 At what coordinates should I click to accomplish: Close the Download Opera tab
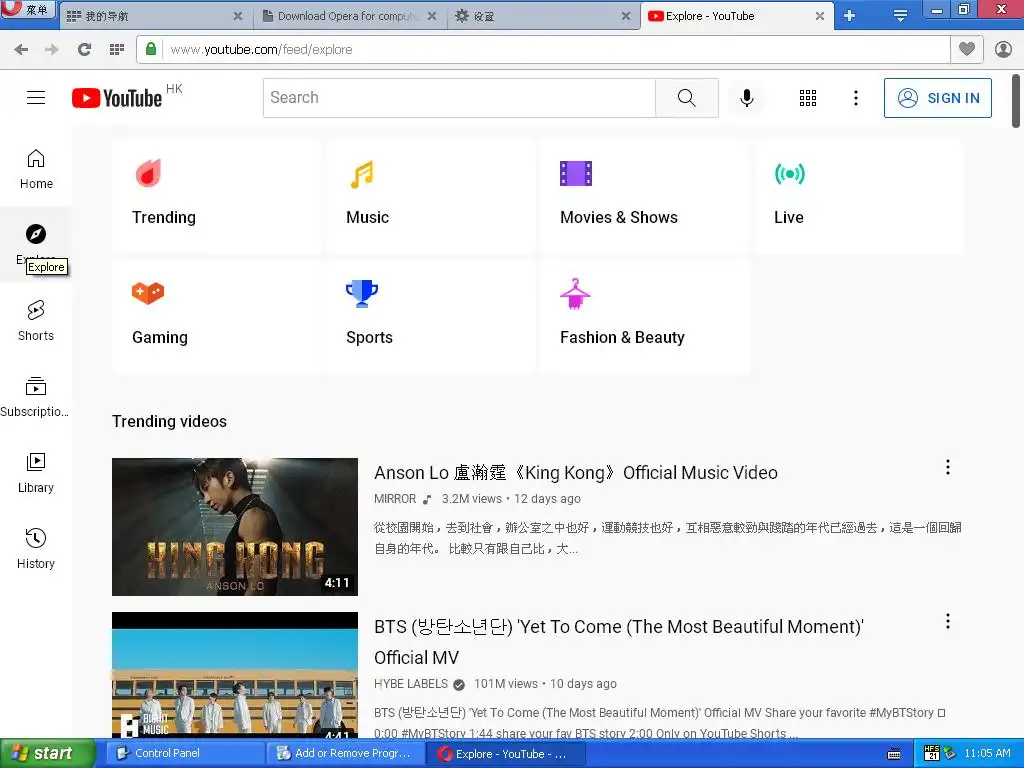[x=432, y=16]
